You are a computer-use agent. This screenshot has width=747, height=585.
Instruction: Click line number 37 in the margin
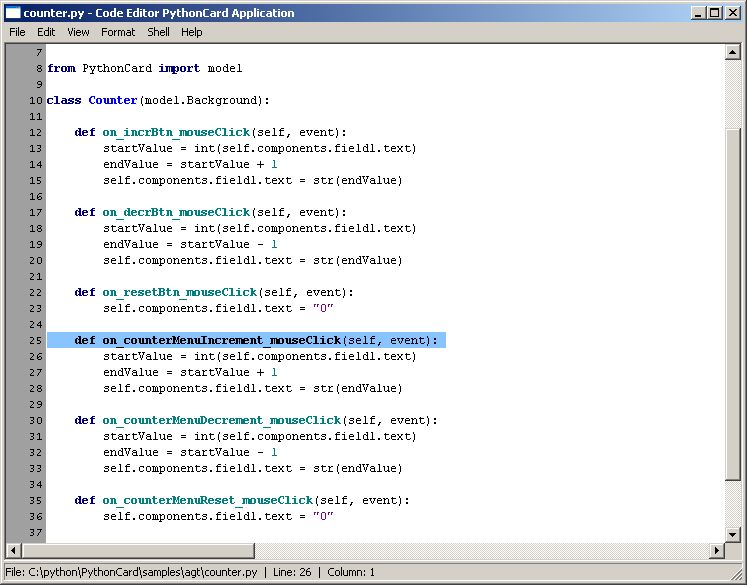36,533
